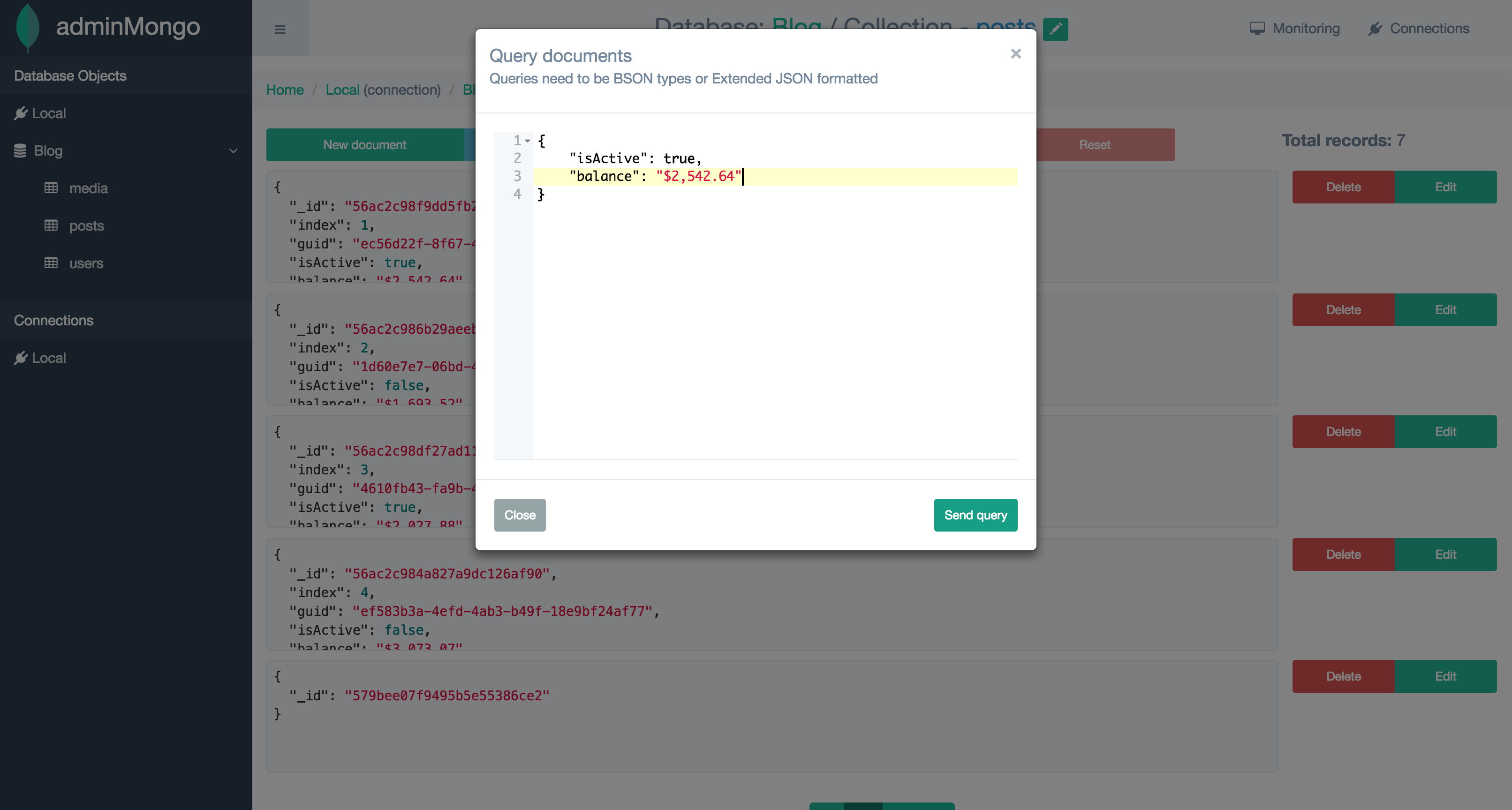Click the adminMongo leaf logo
Image resolution: width=1512 pixels, height=810 pixels.
(x=28, y=27)
